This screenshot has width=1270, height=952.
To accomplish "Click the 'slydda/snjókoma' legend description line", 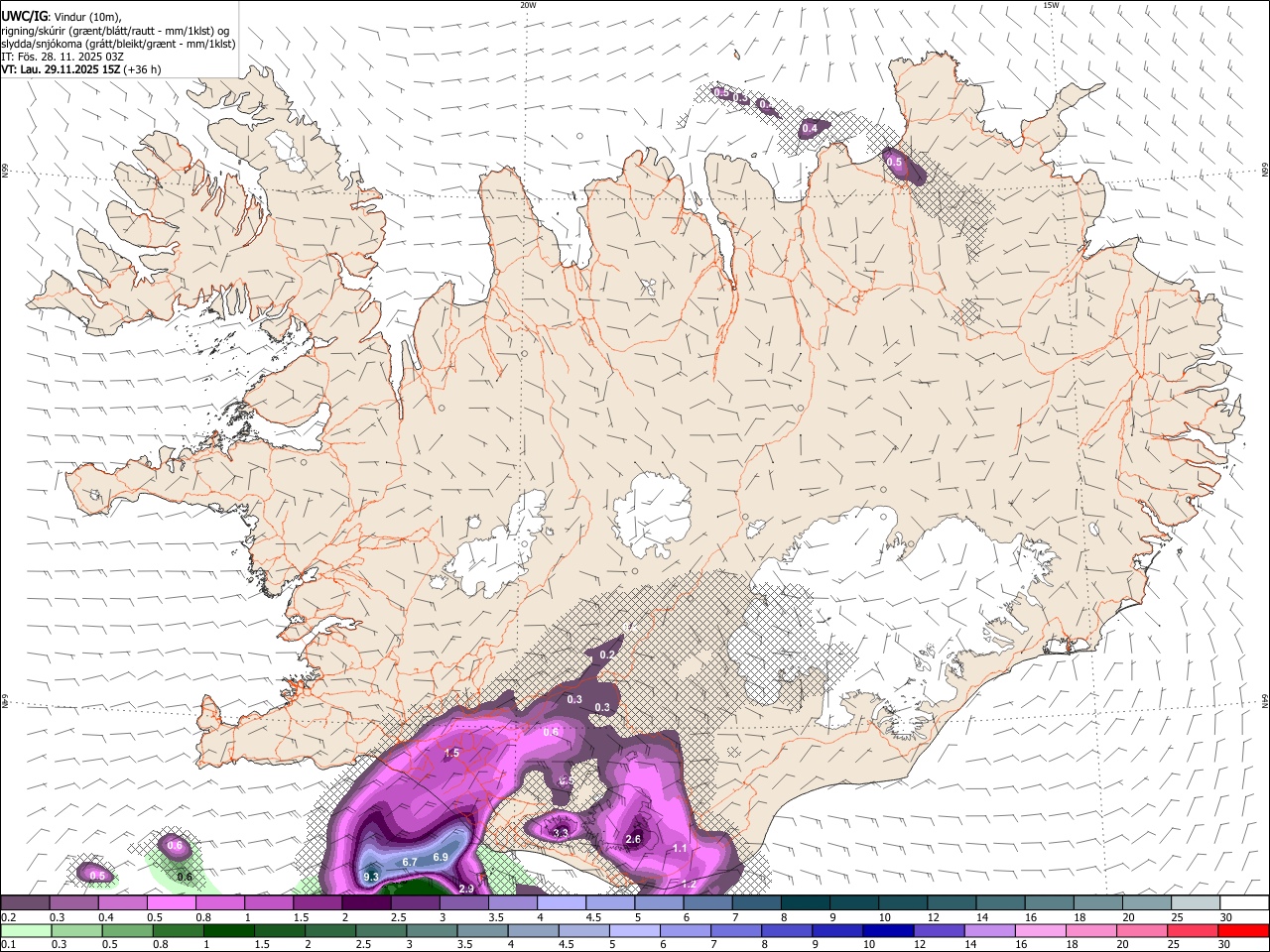I will coord(118,44).
